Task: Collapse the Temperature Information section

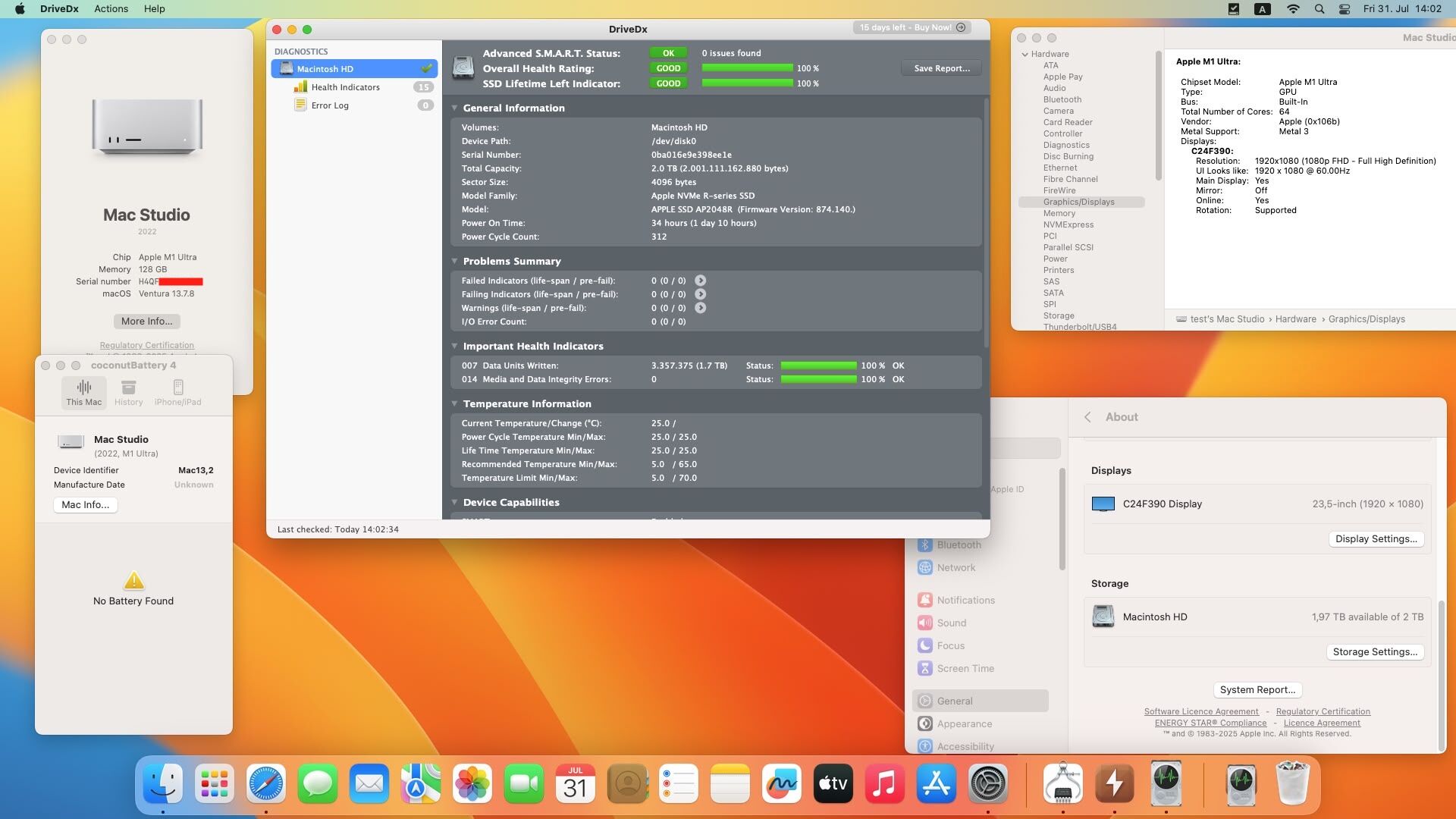Action: click(454, 403)
